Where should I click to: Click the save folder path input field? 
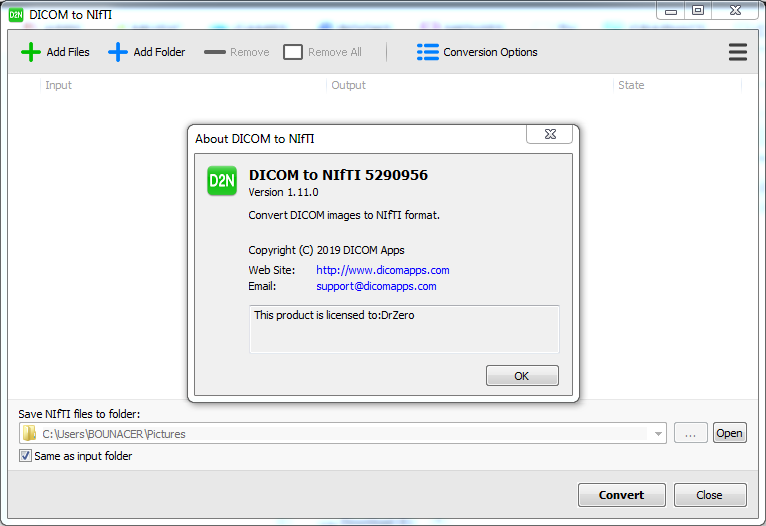(x=343, y=434)
